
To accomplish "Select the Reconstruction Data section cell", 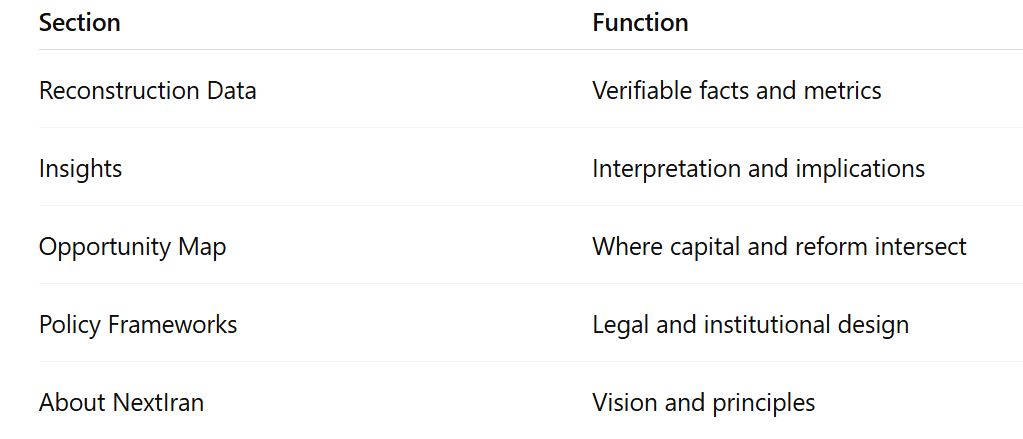I will (x=147, y=91).
